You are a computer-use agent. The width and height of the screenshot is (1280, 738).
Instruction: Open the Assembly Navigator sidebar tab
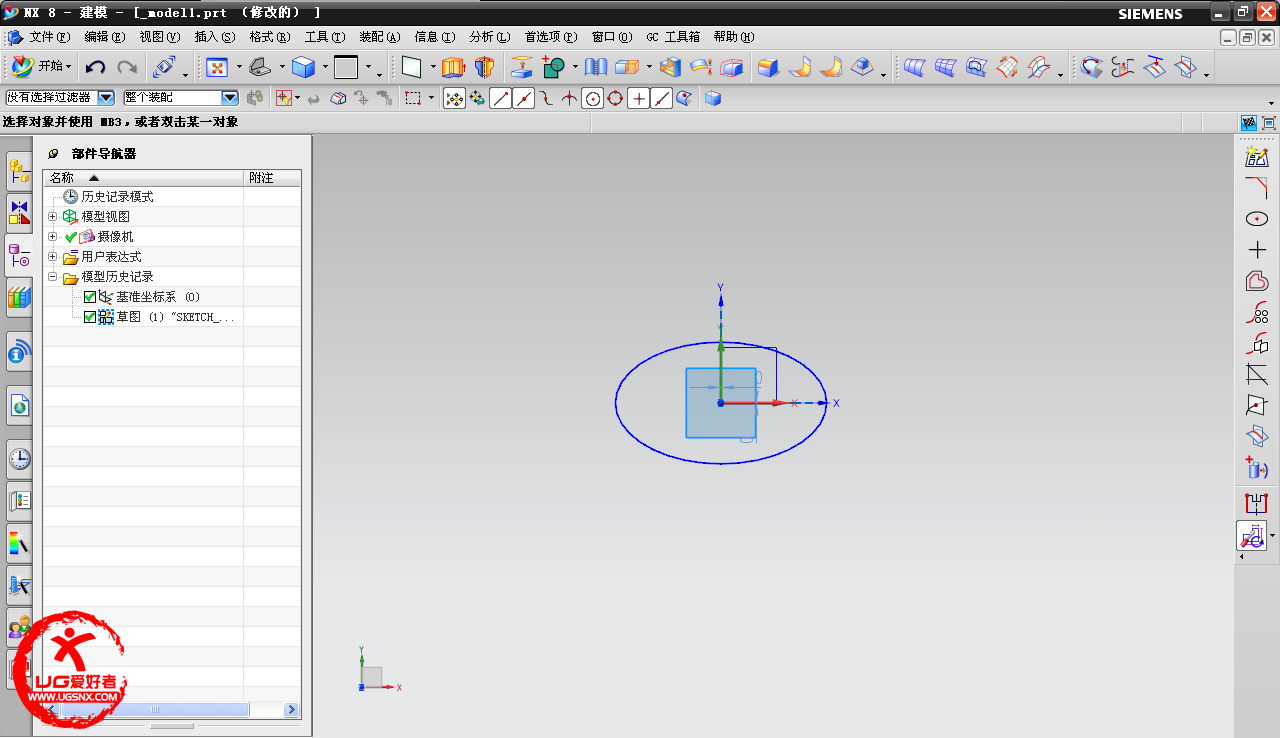pos(19,172)
